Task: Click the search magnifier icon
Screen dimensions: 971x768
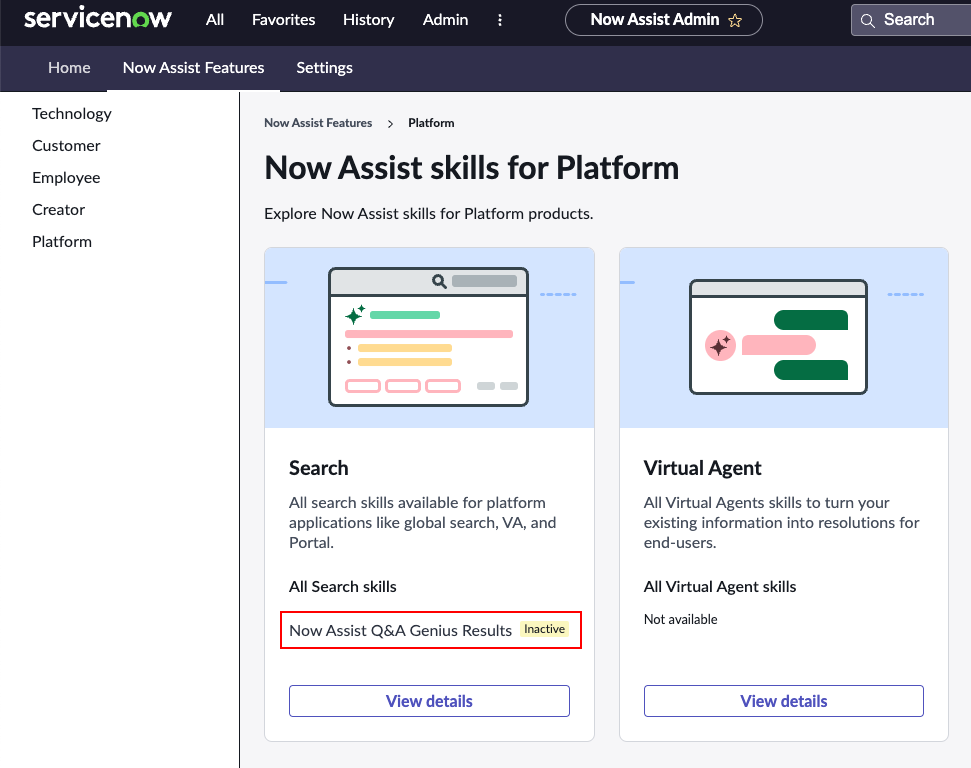Action: pyautogui.click(x=868, y=20)
